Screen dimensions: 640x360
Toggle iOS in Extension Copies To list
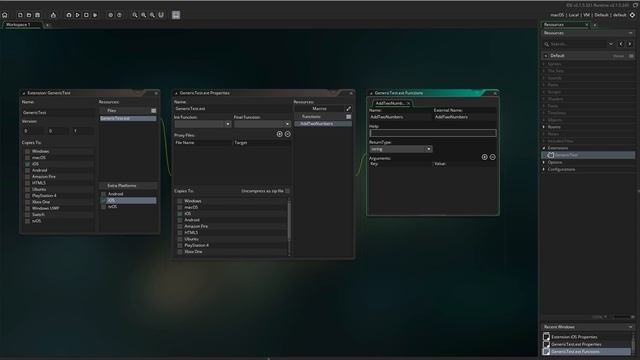point(28,164)
